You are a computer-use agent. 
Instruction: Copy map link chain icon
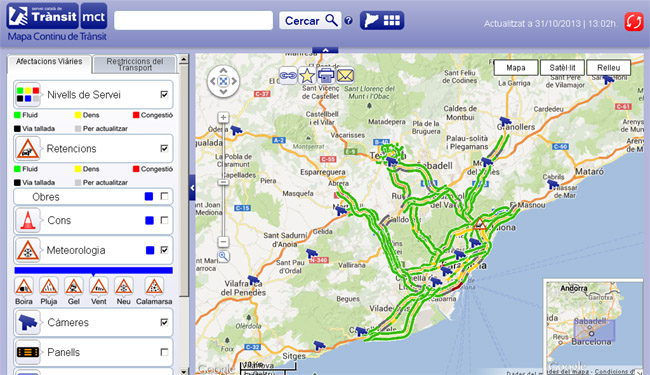point(288,76)
